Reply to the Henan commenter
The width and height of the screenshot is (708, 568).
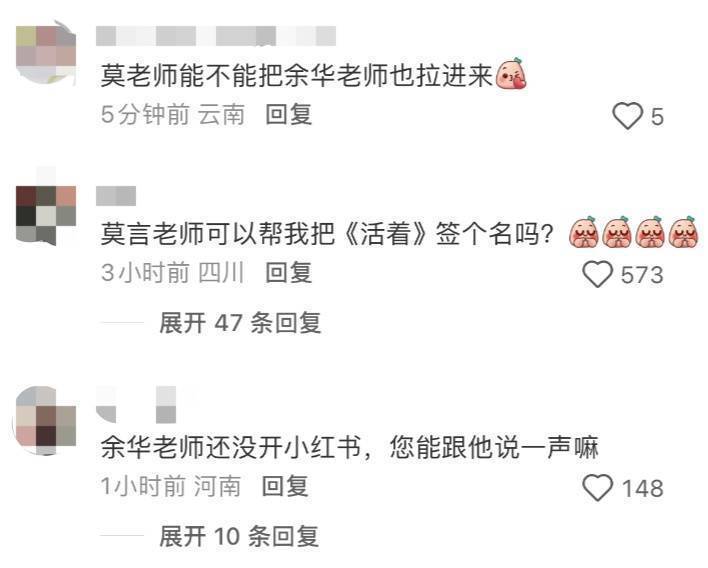(285, 486)
